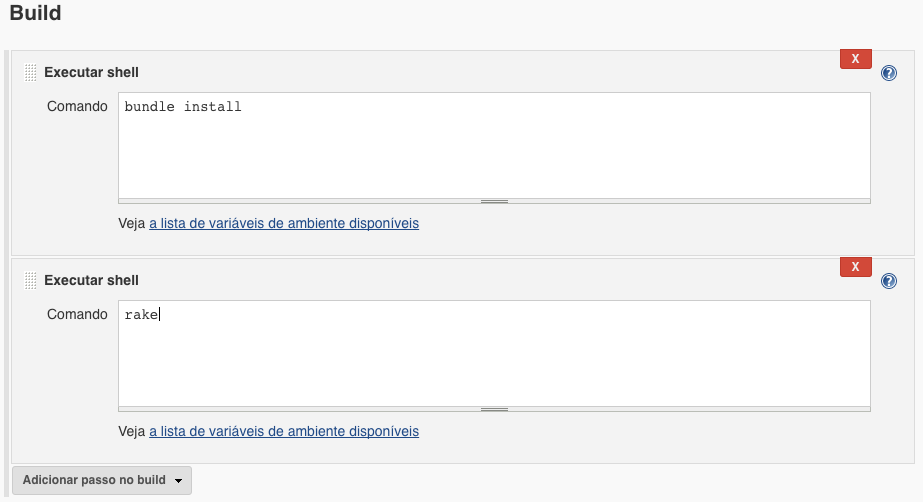Click the Comando label beside rake
The image size is (923, 502).
77,314
